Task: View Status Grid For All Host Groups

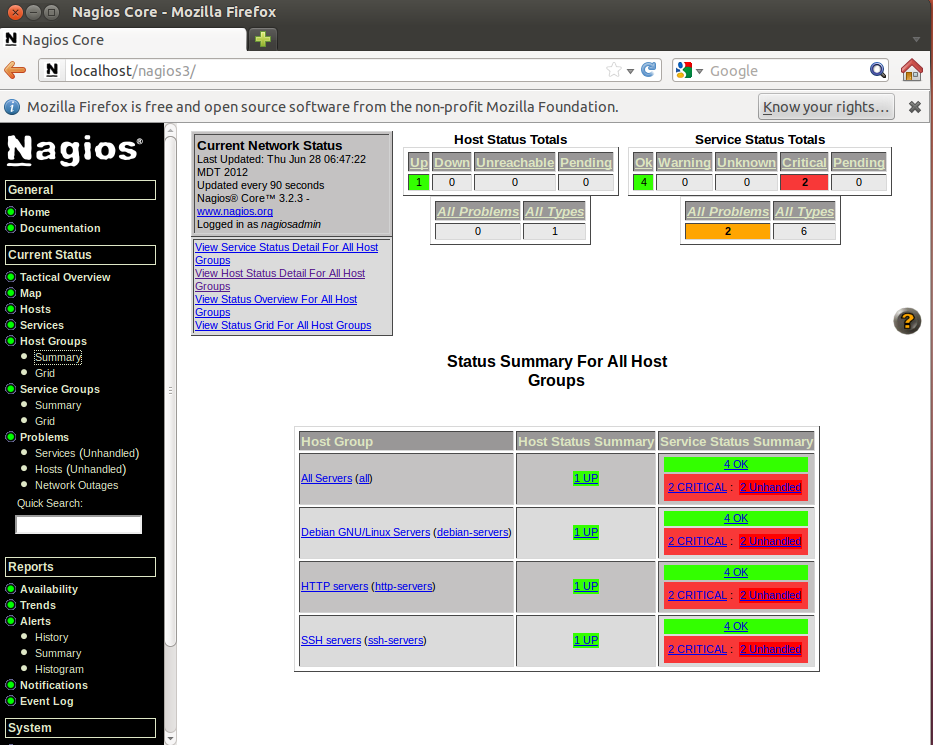Action: click(283, 325)
